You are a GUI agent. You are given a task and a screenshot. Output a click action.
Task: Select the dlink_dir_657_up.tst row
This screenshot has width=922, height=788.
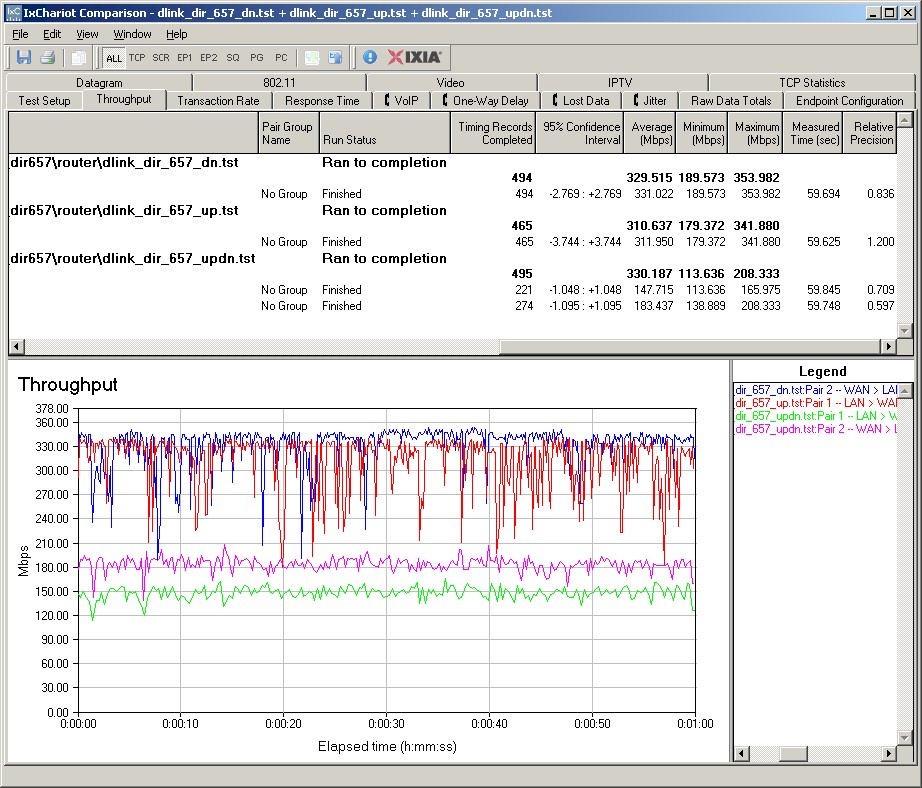click(x=453, y=211)
